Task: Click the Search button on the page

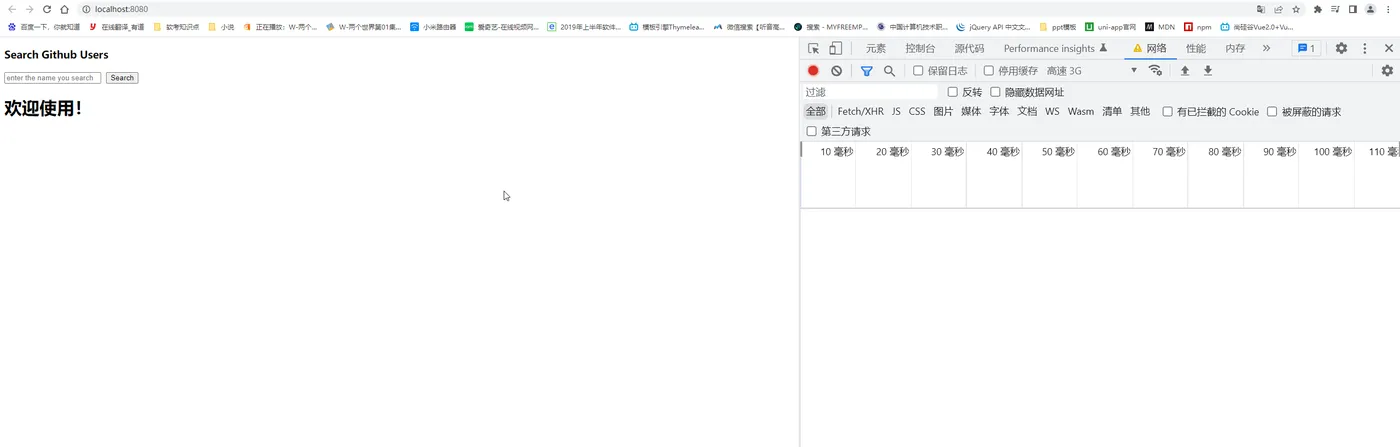Action: [x=122, y=78]
